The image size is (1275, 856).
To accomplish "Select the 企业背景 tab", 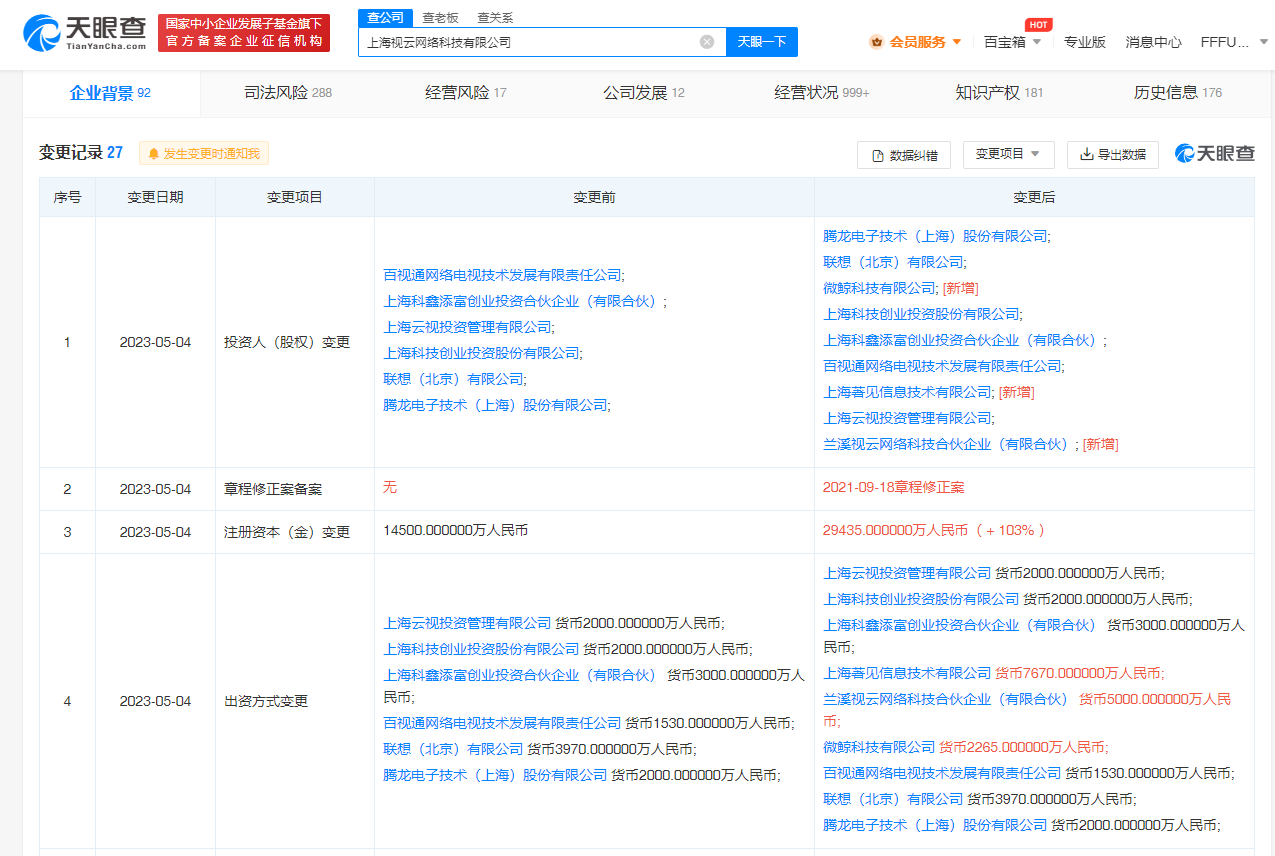I will pos(110,93).
